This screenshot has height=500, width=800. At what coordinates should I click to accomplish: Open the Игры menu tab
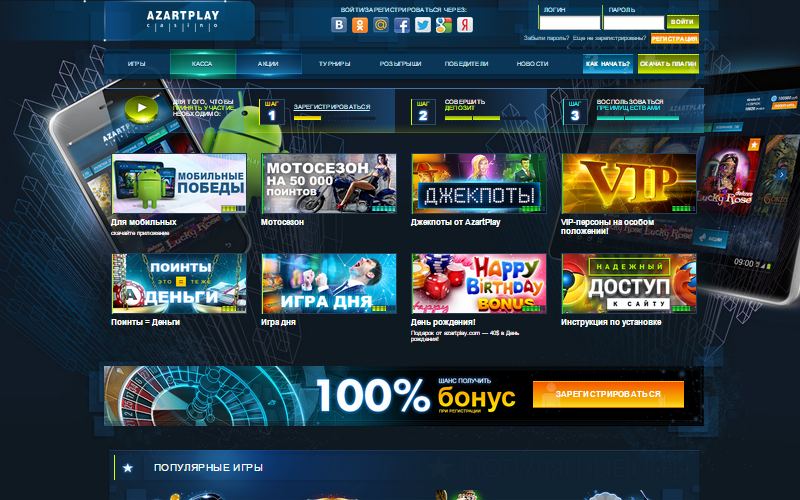pos(136,64)
